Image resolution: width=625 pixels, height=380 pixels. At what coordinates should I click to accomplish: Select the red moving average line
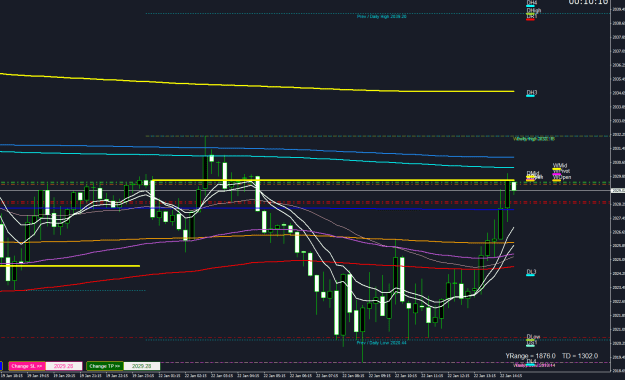tap(257, 263)
